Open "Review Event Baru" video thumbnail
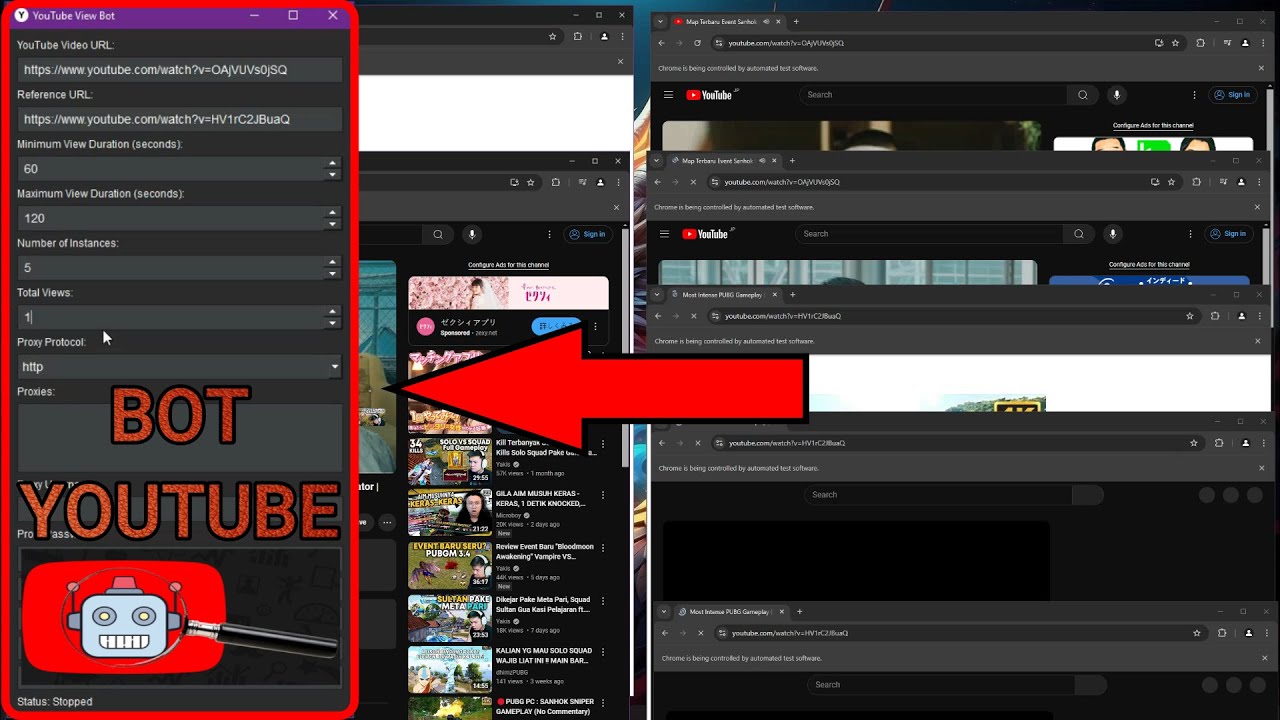The width and height of the screenshot is (1280, 720). [x=450, y=565]
